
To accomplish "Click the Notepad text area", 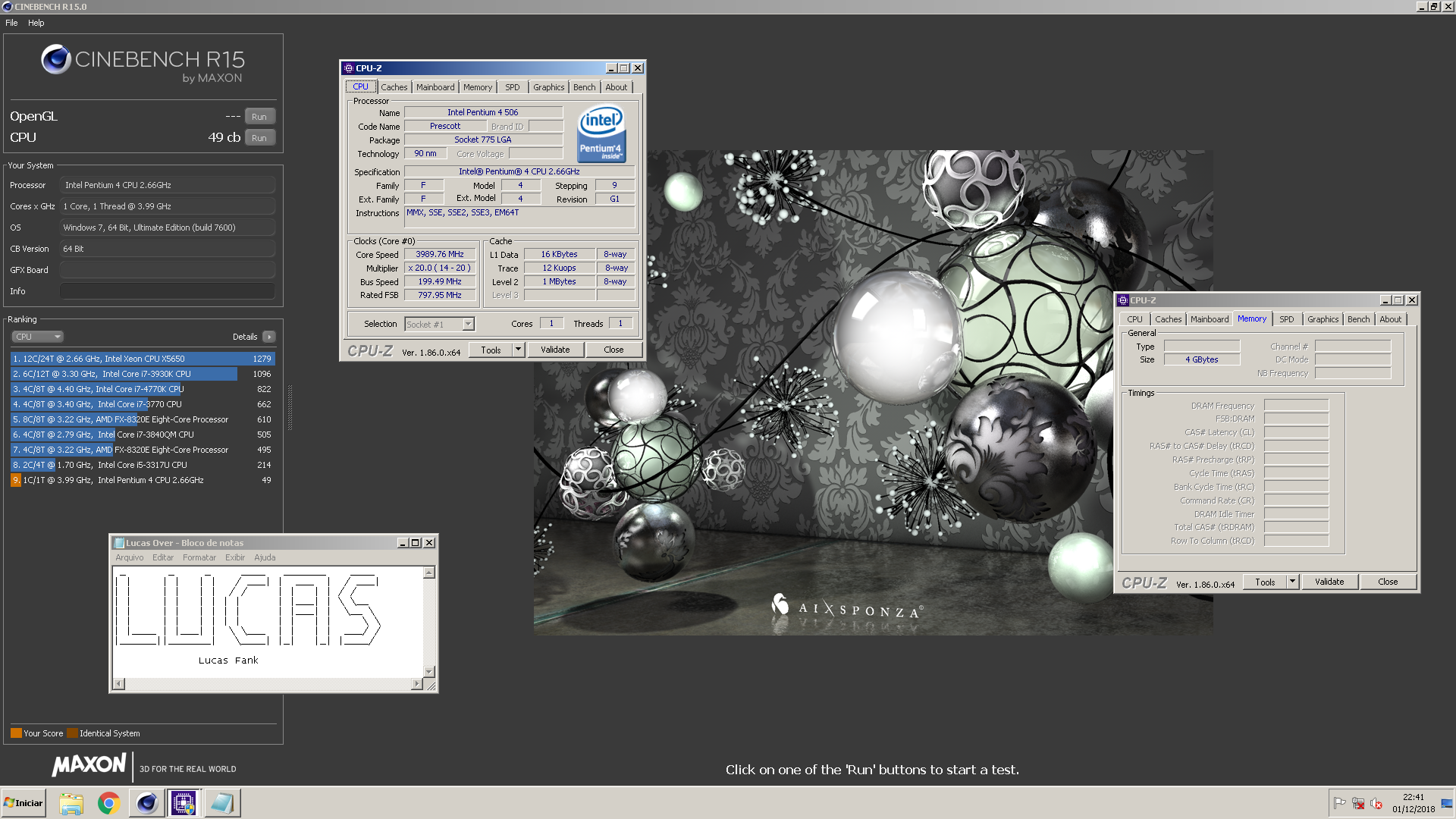I will [x=268, y=622].
